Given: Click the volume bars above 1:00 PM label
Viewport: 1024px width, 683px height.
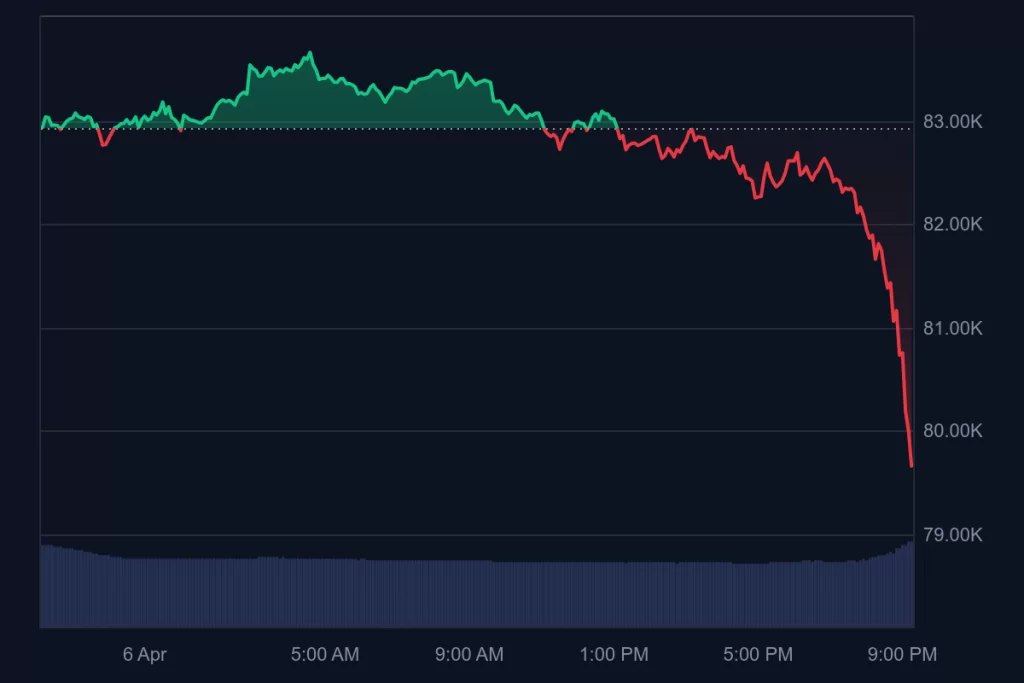Looking at the screenshot, I should [x=614, y=594].
